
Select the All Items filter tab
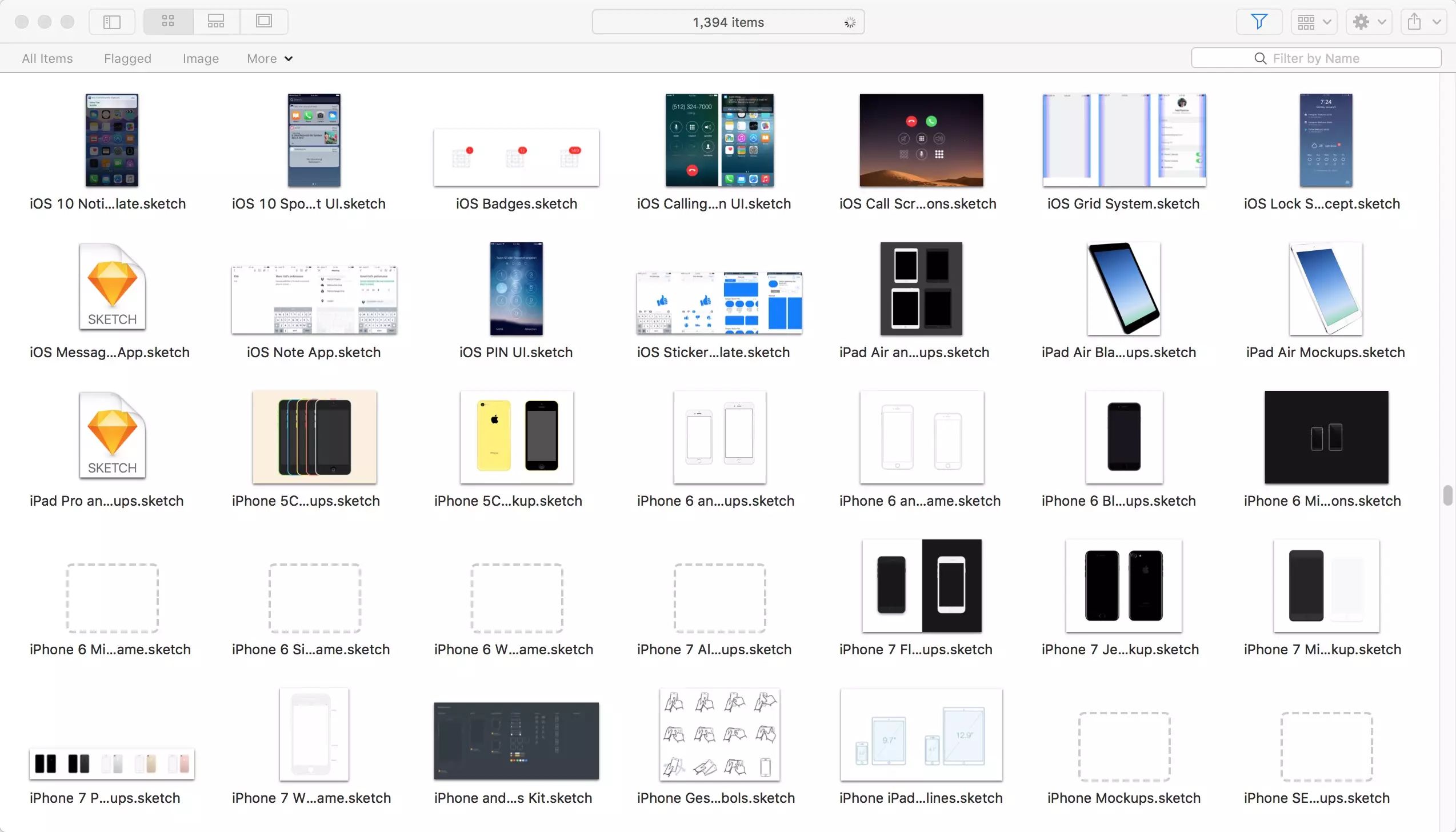coord(47,58)
